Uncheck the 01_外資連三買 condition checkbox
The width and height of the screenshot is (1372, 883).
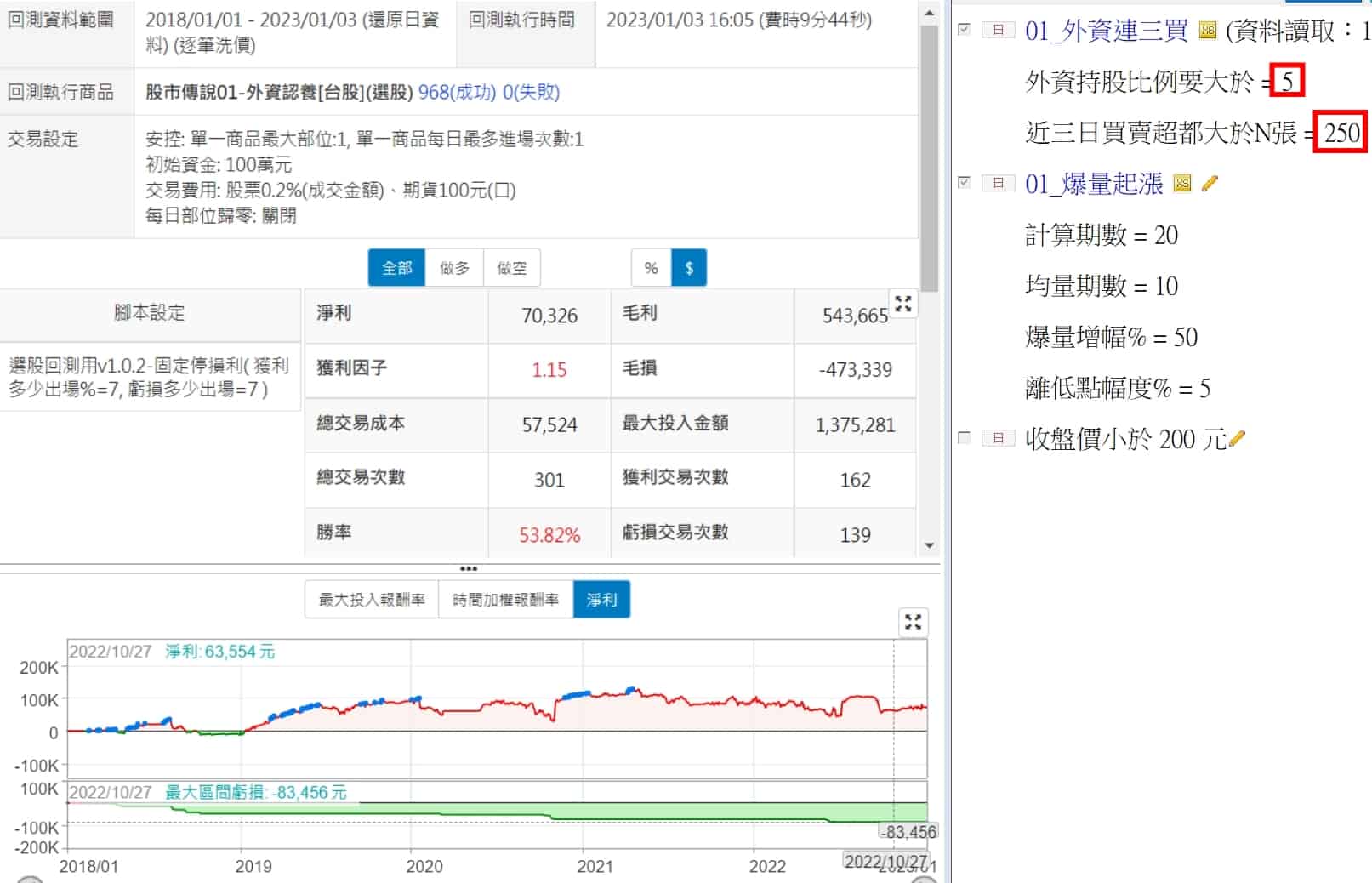(x=964, y=30)
